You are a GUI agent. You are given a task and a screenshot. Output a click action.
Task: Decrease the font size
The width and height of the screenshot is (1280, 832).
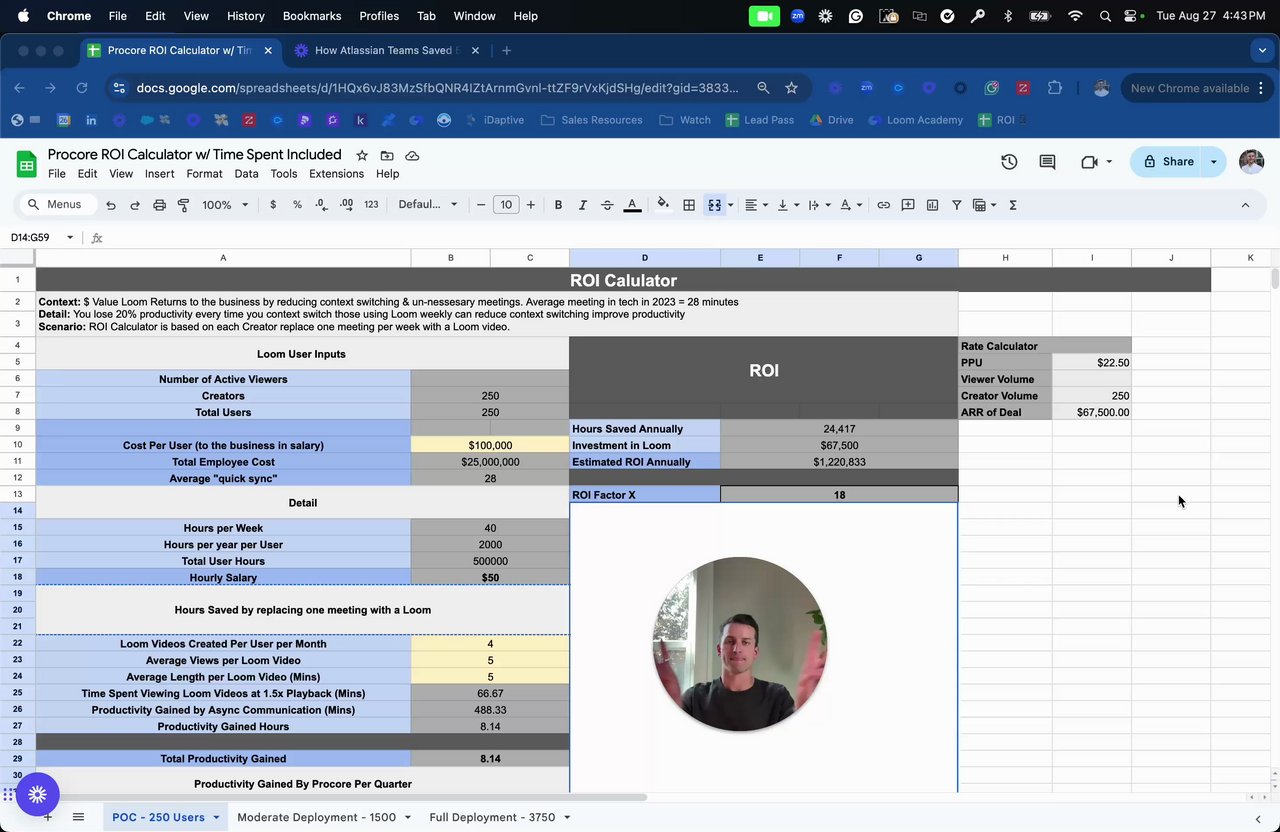[x=481, y=205]
